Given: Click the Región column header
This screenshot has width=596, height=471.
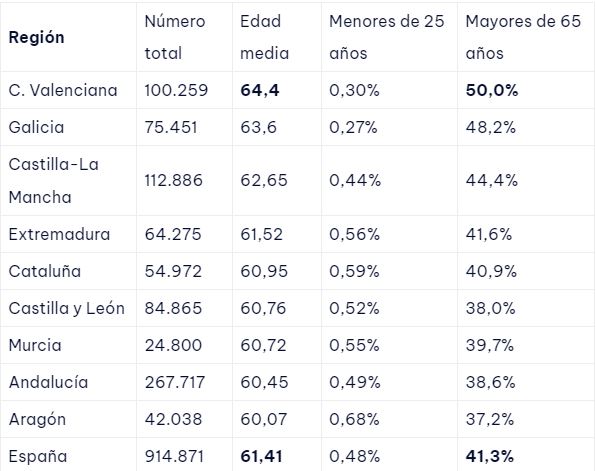Looking at the screenshot, I should [36, 37].
